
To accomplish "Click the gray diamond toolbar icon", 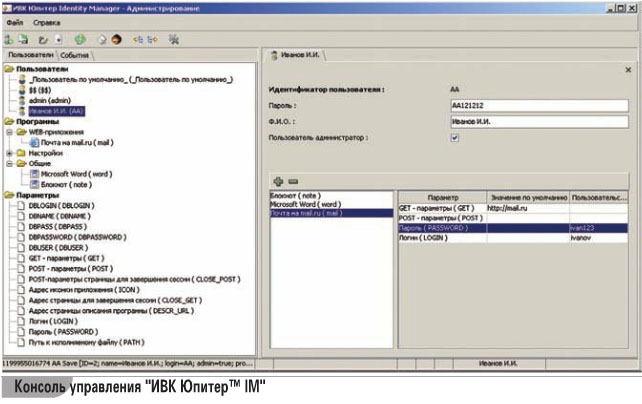I will (x=102, y=40).
